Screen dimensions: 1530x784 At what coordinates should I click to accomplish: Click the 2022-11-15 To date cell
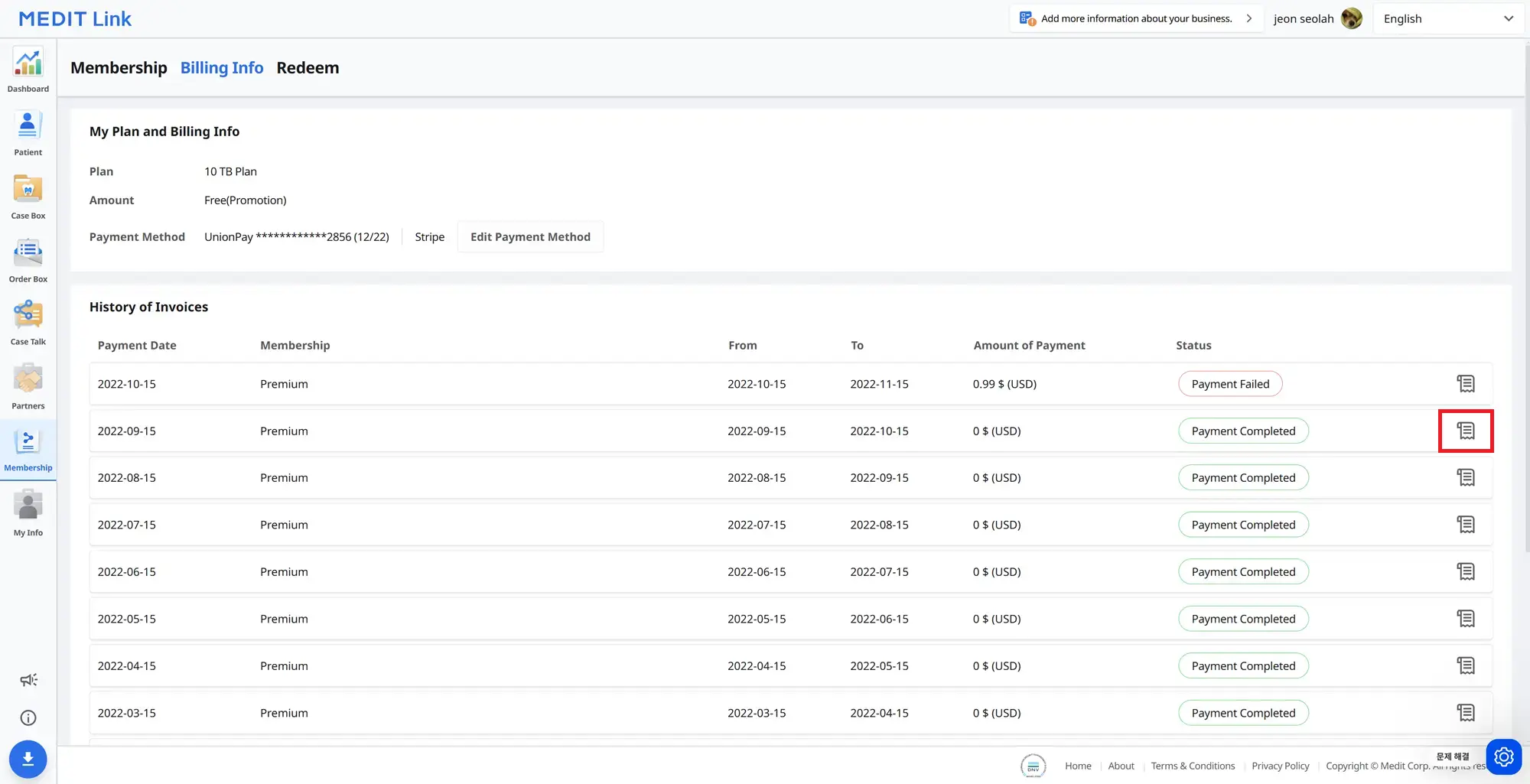pos(879,384)
